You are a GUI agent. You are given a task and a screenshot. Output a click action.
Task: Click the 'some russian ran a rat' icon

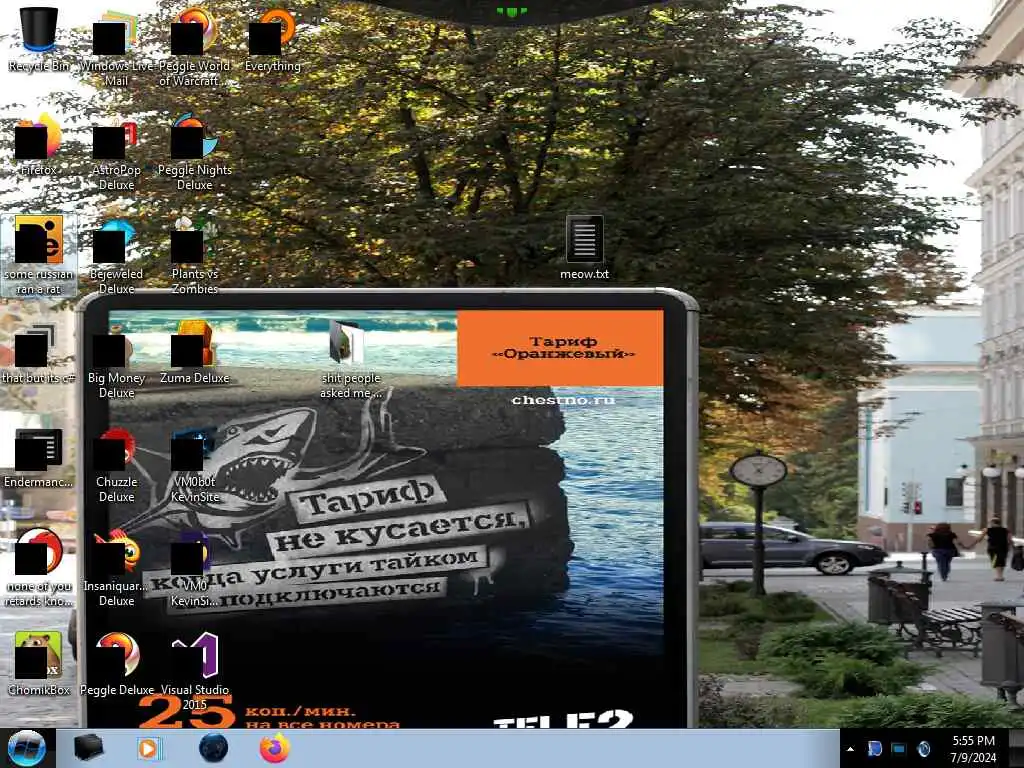pyautogui.click(x=39, y=255)
